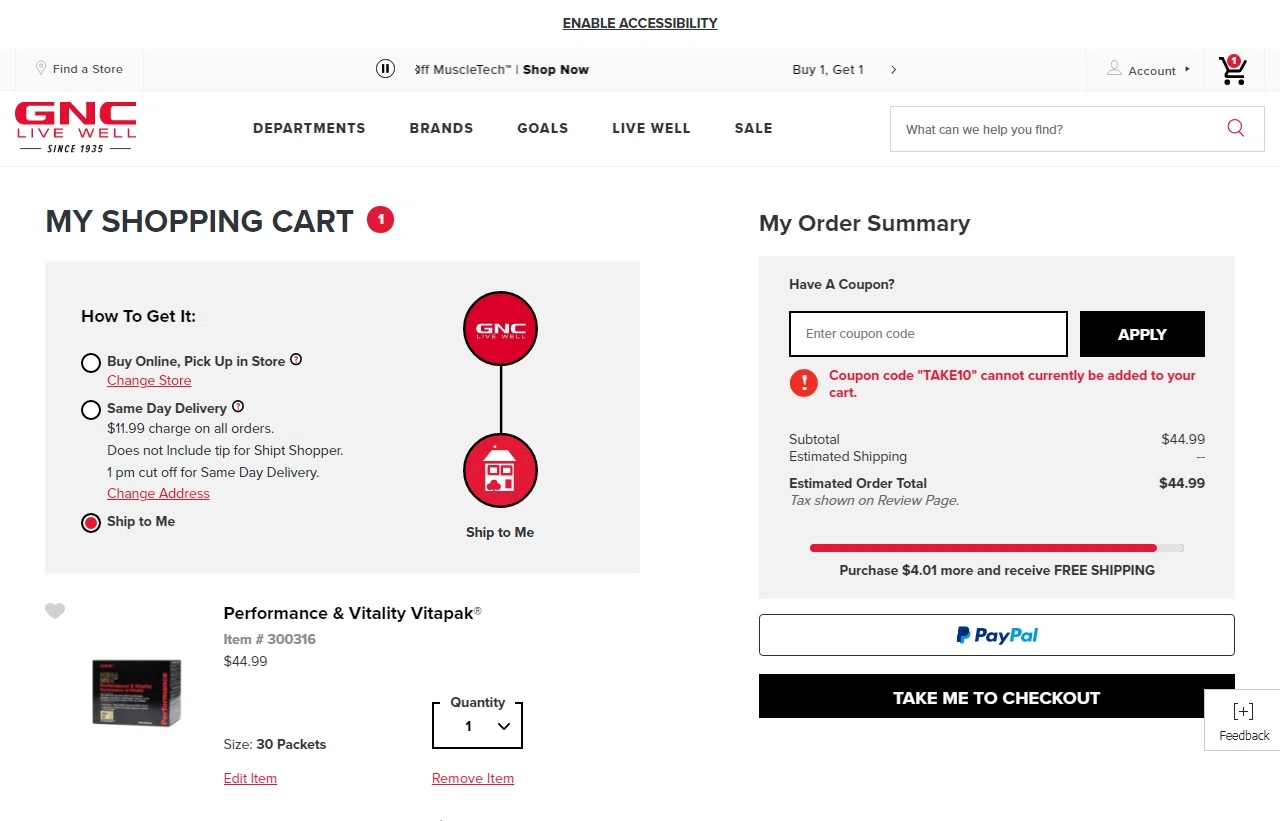Select the Ship to Me radio button
Screen dimensions: 1280x821
[x=91, y=523]
